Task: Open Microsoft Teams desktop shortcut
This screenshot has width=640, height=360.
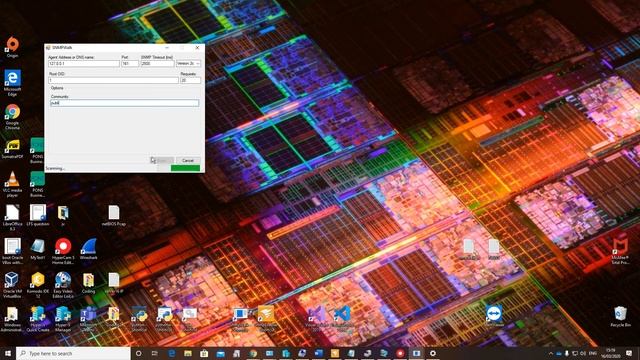Action: click(89, 319)
